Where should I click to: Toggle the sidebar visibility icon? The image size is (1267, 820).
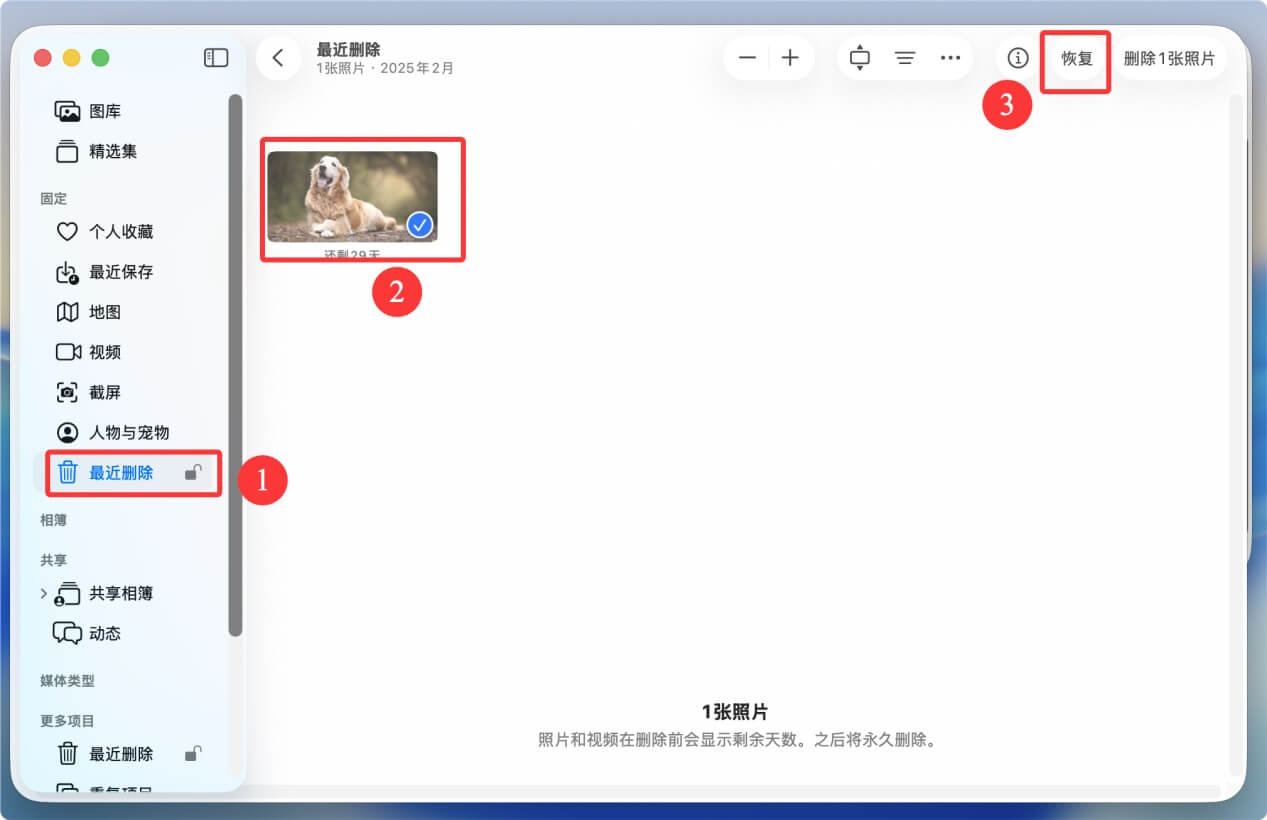tap(214, 57)
